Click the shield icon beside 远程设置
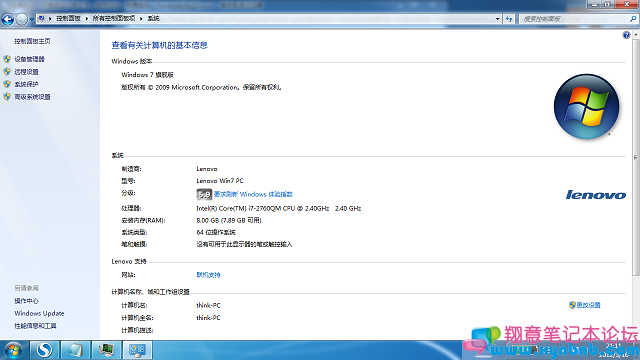640x360 pixels. [7, 72]
